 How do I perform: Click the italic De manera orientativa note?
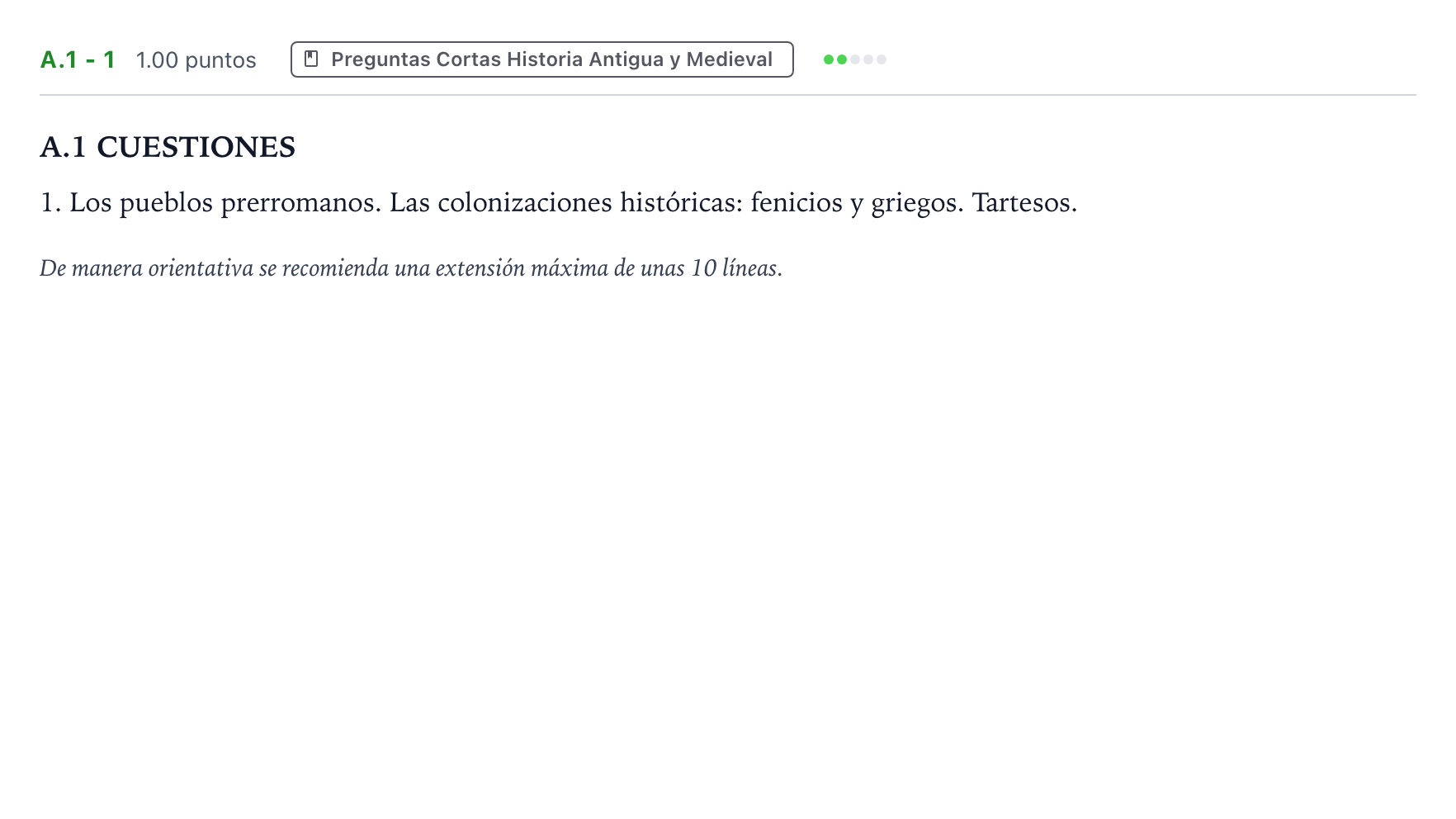point(411,268)
